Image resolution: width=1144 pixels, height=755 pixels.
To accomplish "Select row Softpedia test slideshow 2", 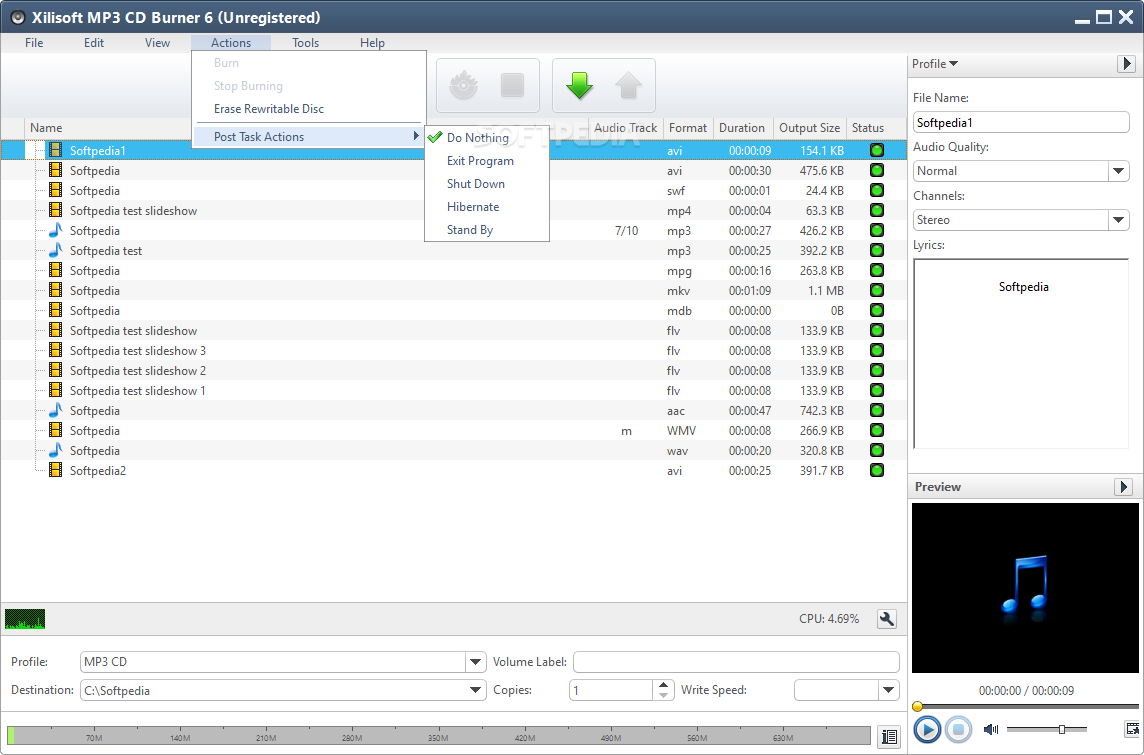I will tap(454, 371).
